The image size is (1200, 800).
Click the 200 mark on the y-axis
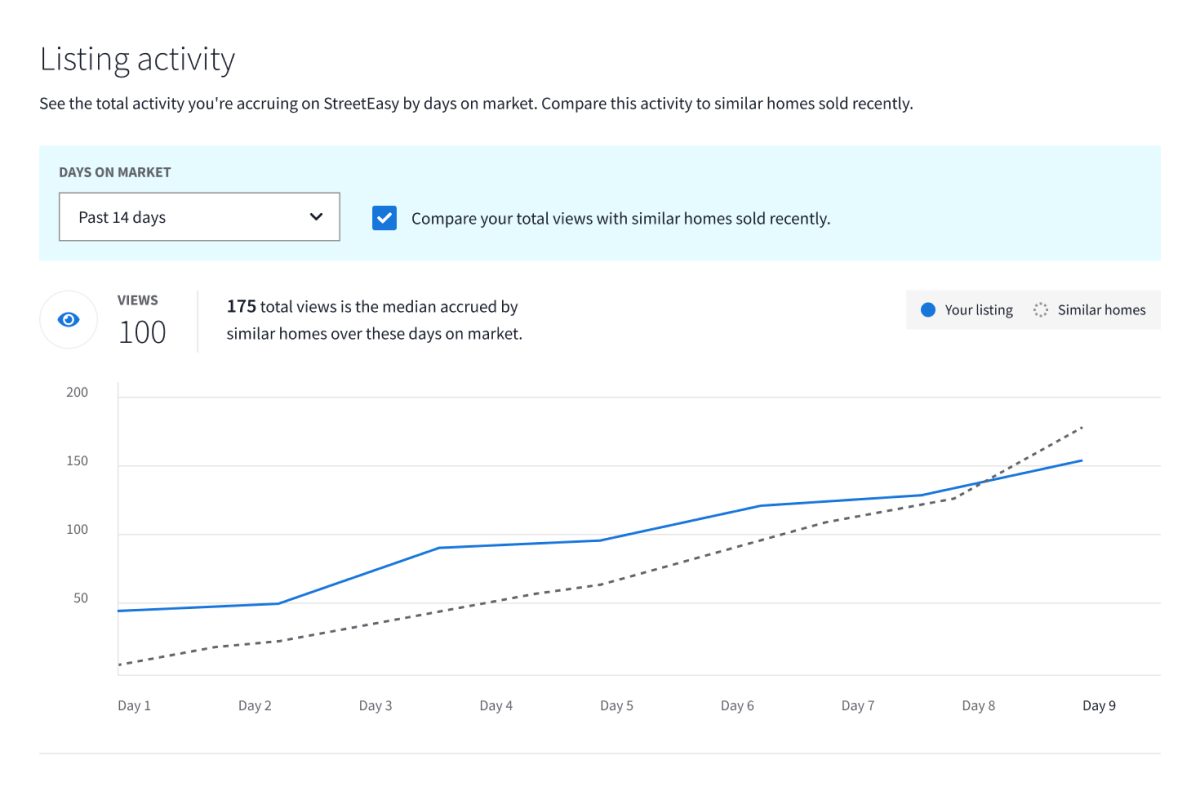78,392
